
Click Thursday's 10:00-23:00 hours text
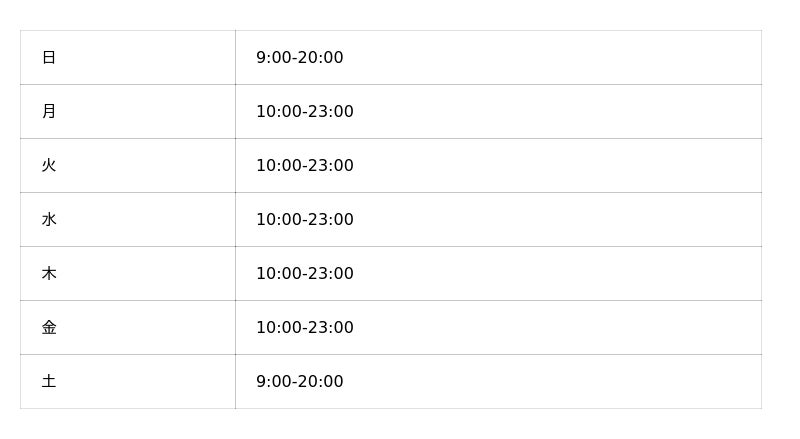click(304, 274)
